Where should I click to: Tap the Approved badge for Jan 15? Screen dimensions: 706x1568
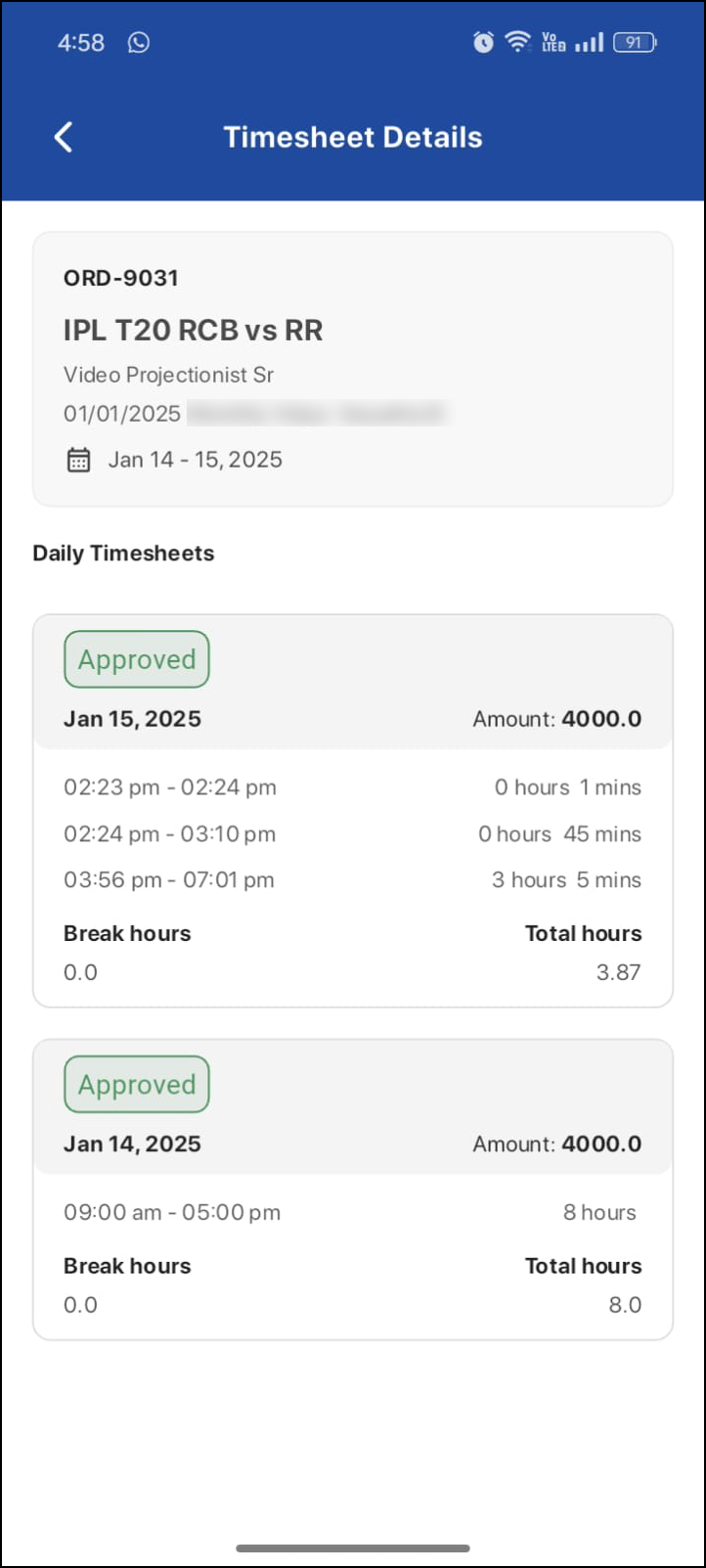point(137,659)
